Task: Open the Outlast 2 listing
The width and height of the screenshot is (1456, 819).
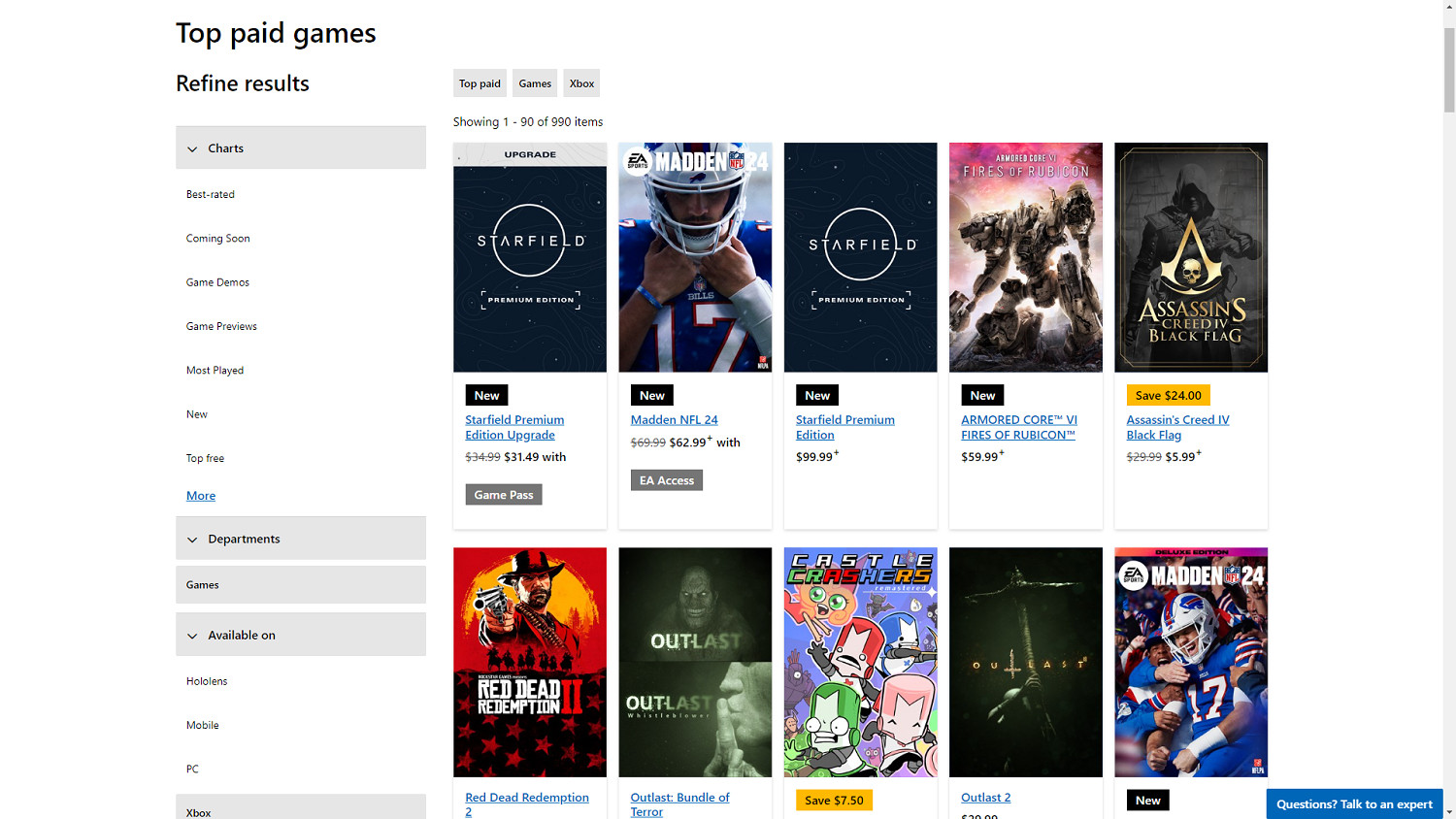Action: pyautogui.click(x=985, y=797)
